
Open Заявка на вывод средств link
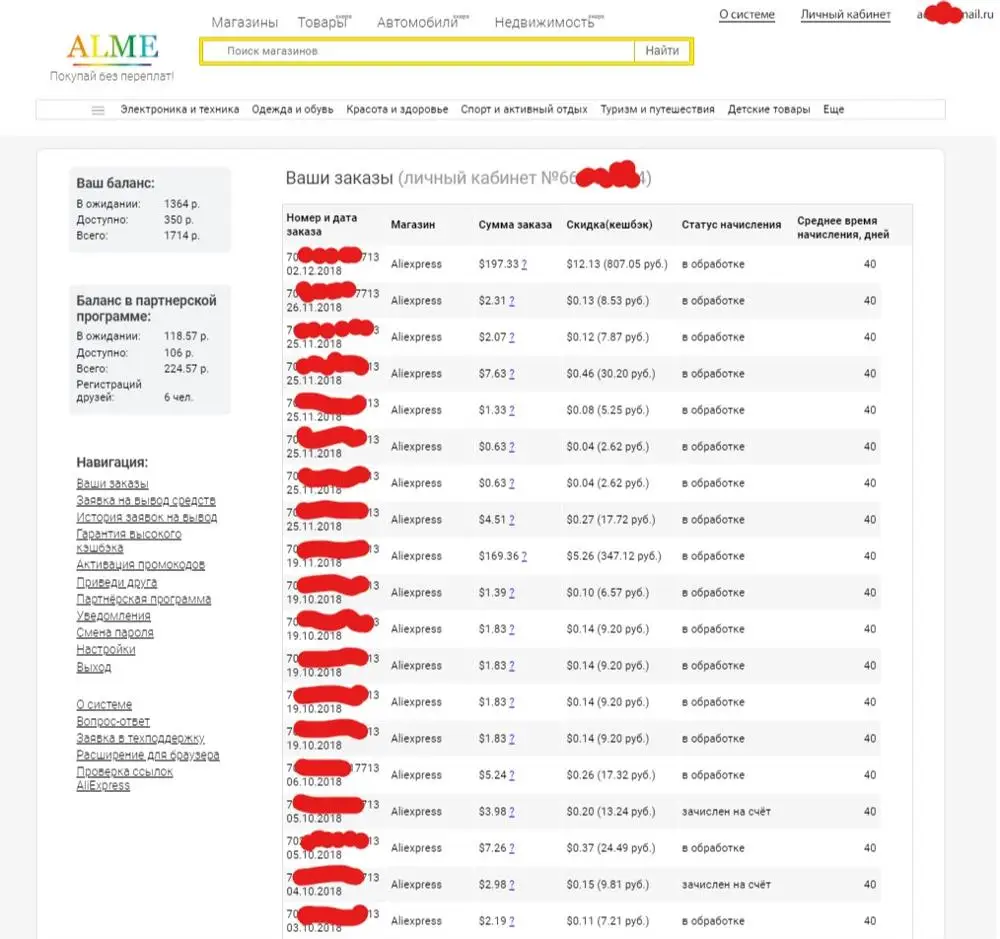pos(146,501)
